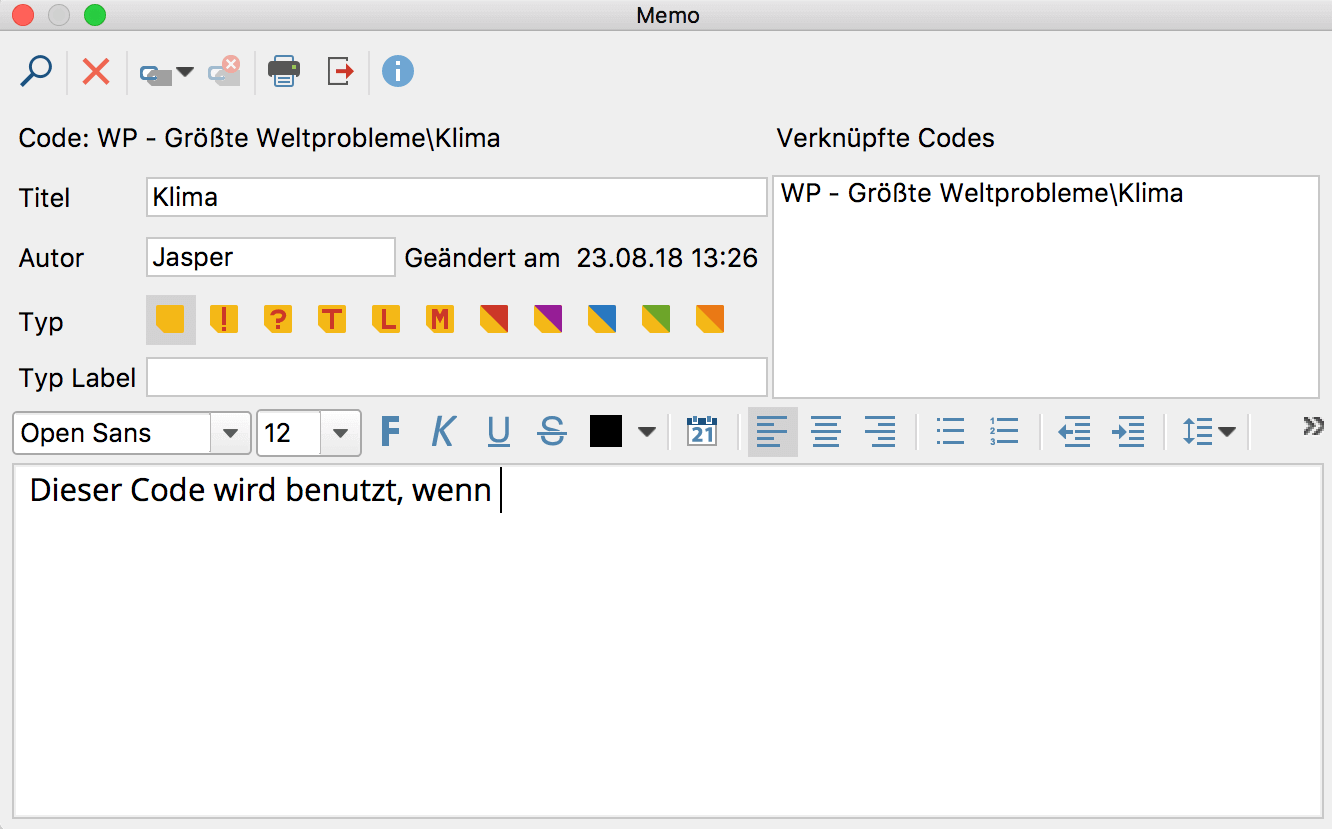Click in the memo text area
The height and width of the screenshot is (829, 1332).
pos(667,640)
